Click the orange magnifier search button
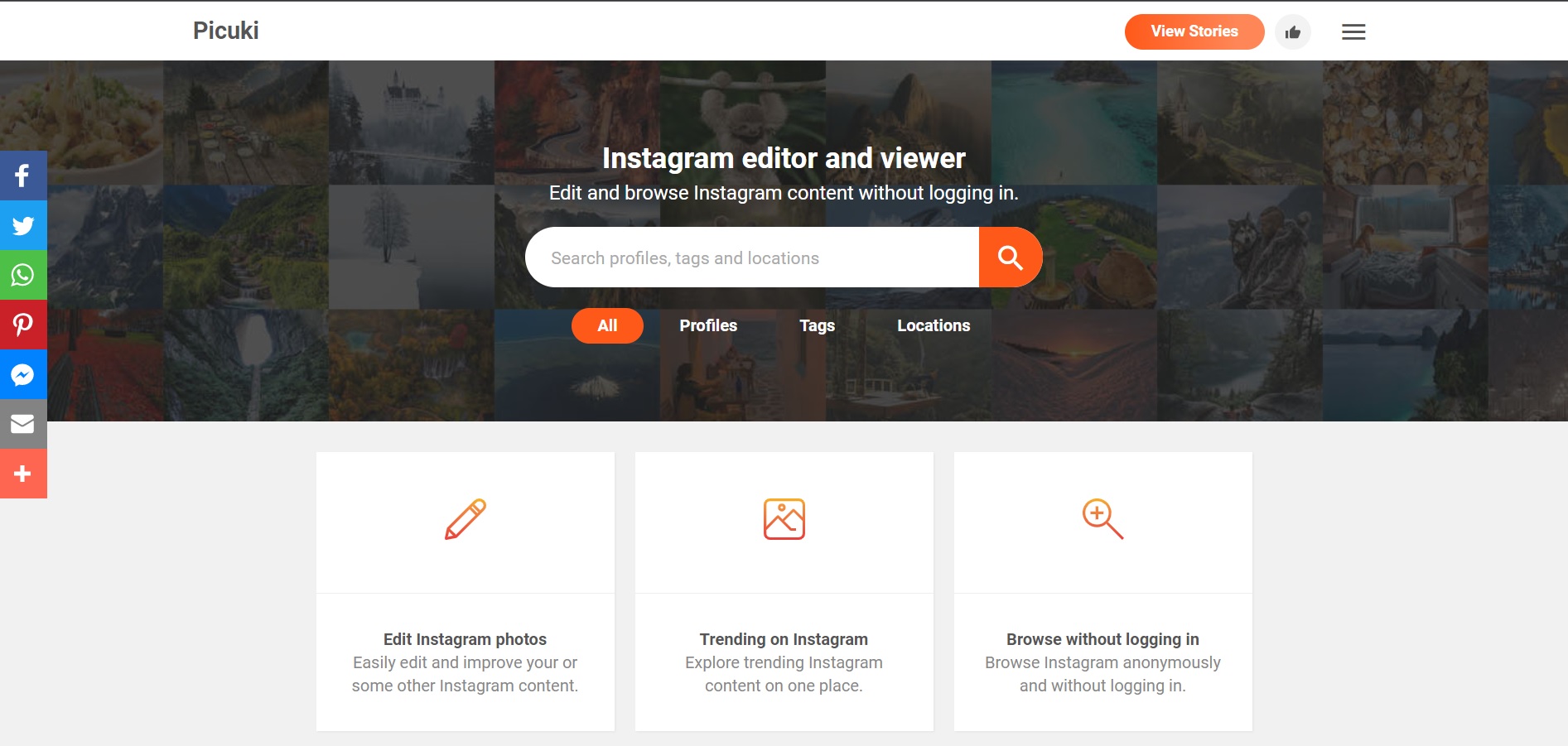The image size is (1568, 746). pyautogui.click(x=1011, y=257)
